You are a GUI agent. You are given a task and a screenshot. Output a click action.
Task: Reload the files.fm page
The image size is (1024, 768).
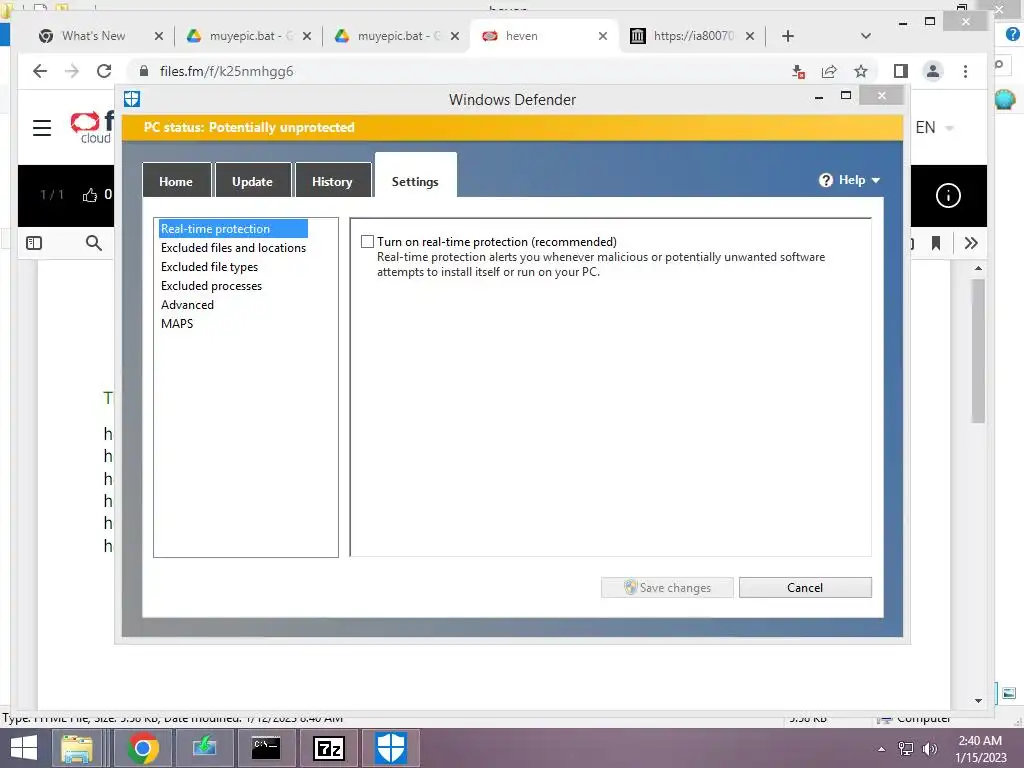tap(104, 71)
